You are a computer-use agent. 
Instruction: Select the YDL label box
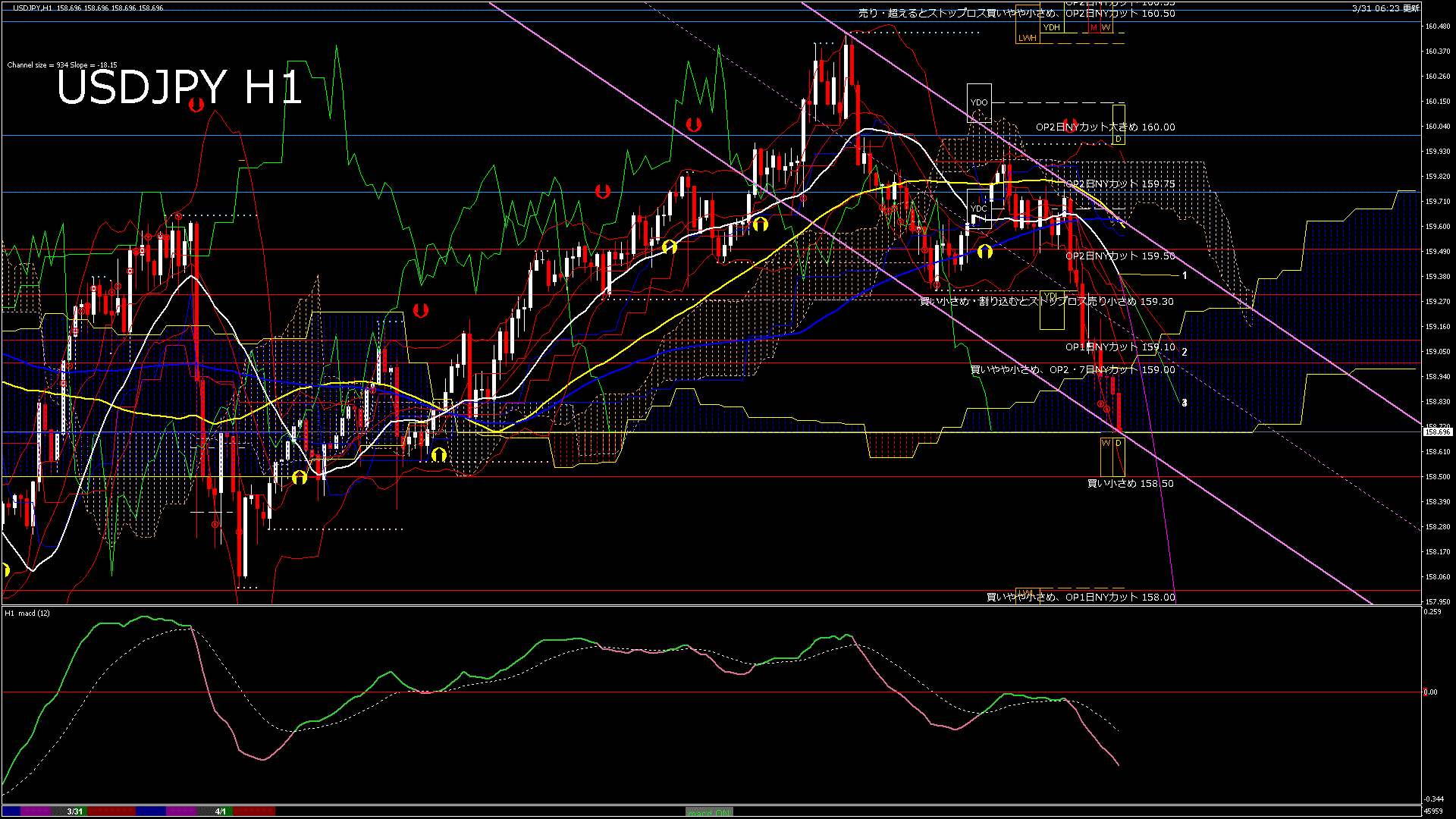[1051, 297]
